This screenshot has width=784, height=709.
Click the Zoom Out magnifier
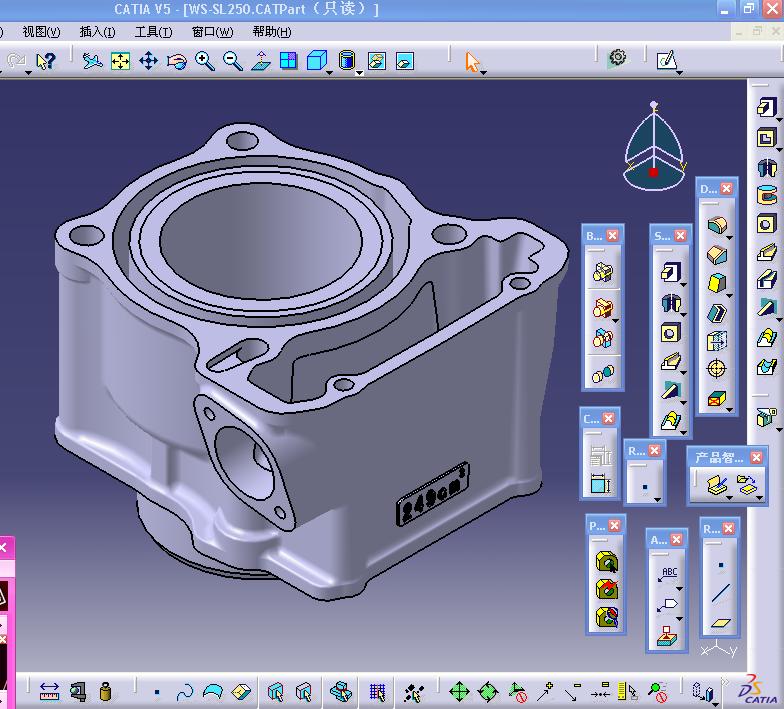pos(233,61)
